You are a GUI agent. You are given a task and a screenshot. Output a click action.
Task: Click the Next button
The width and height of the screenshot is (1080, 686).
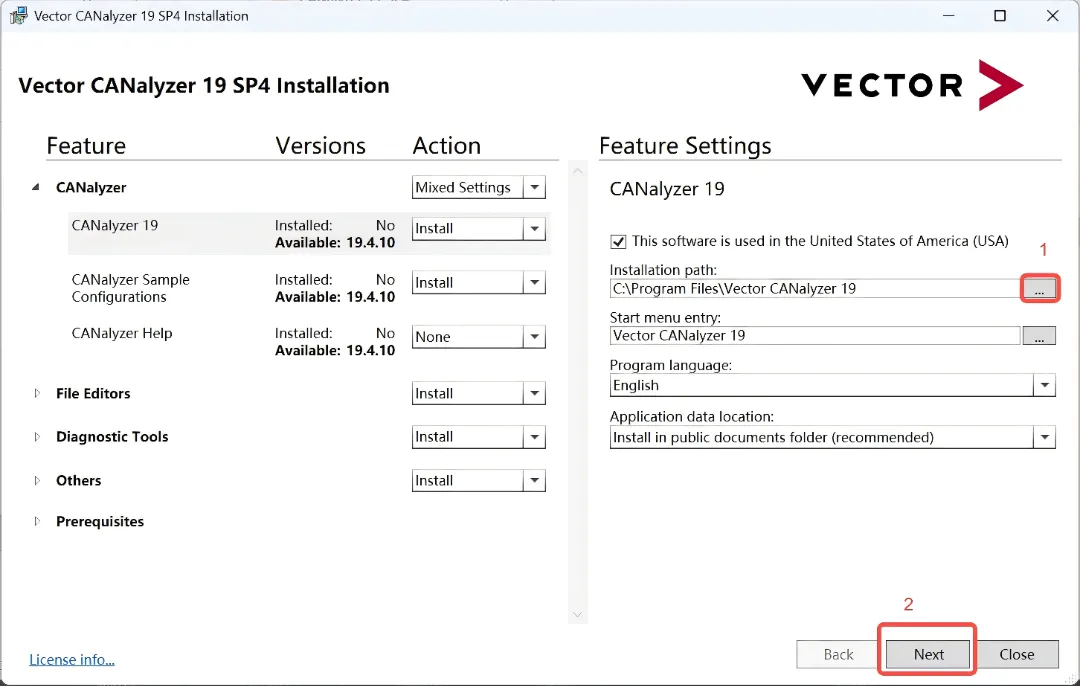[x=928, y=655]
